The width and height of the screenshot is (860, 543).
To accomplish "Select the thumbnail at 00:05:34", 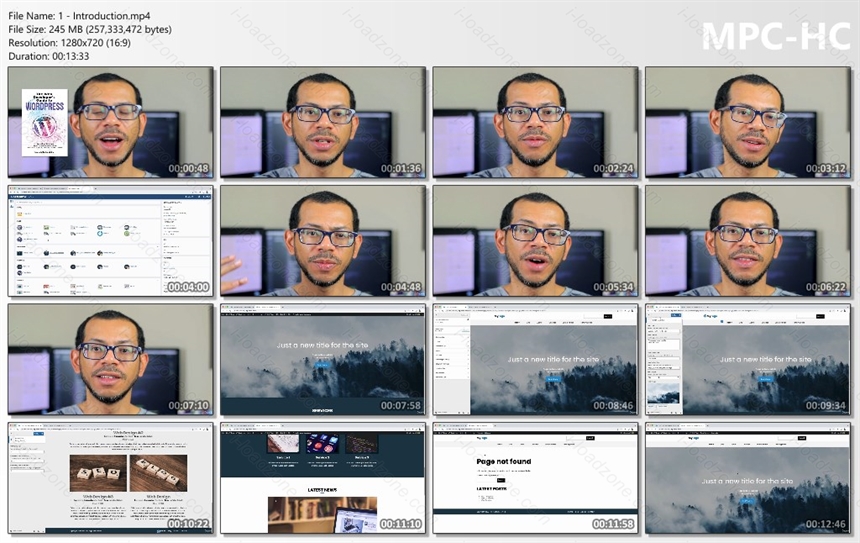I will tap(535, 241).
